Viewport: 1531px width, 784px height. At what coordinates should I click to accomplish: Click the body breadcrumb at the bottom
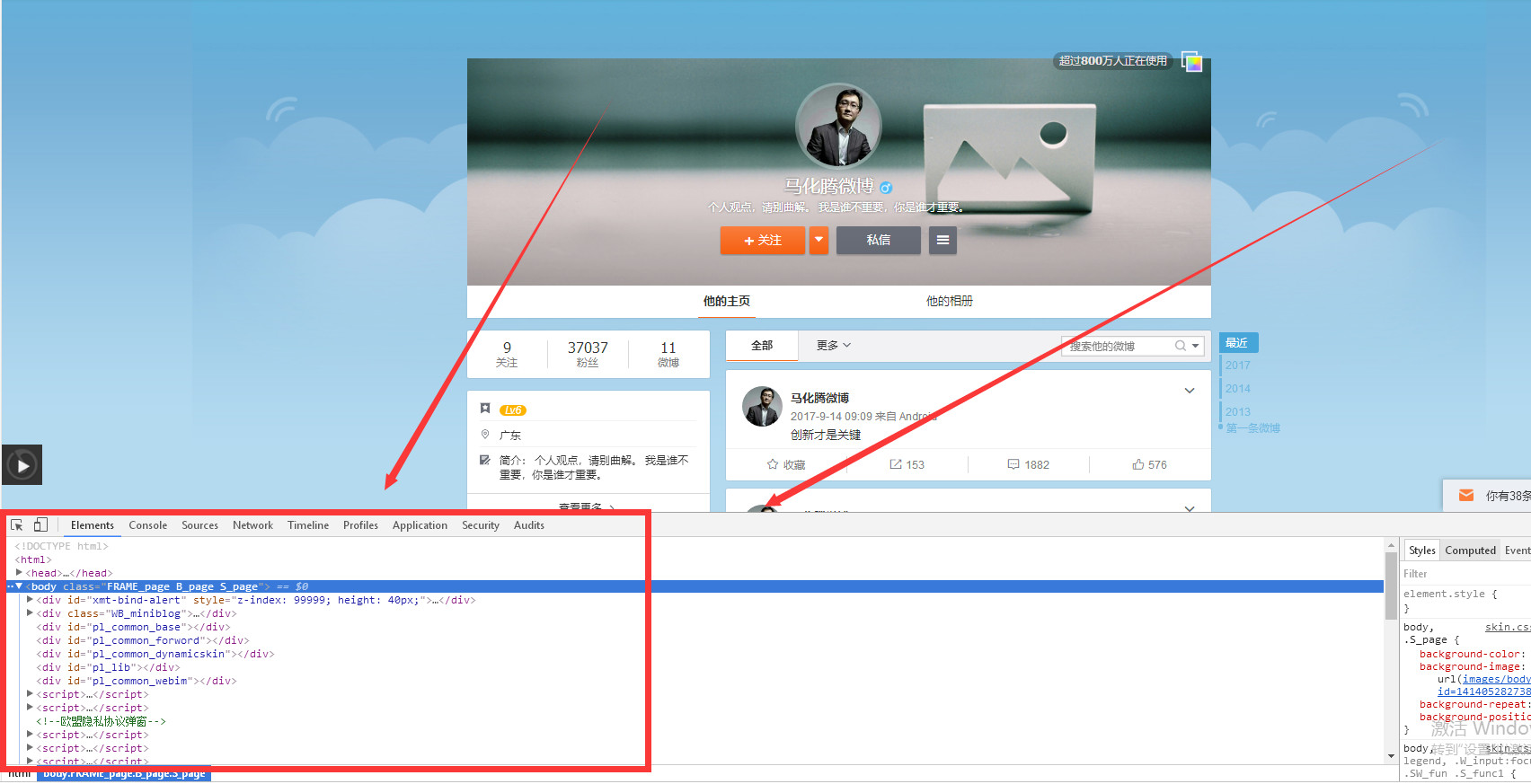click(x=124, y=773)
